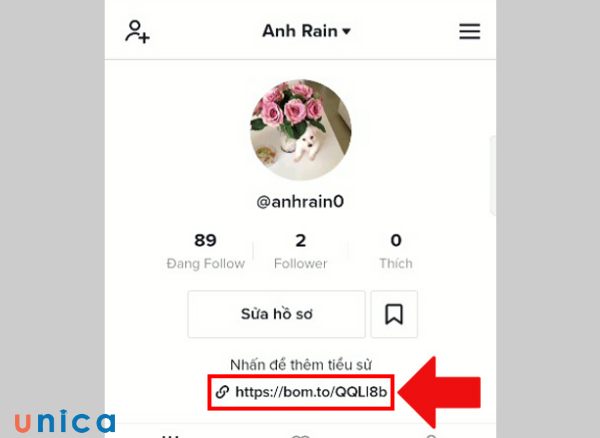
Task: Click the Đang Follow label
Action: click(x=205, y=264)
